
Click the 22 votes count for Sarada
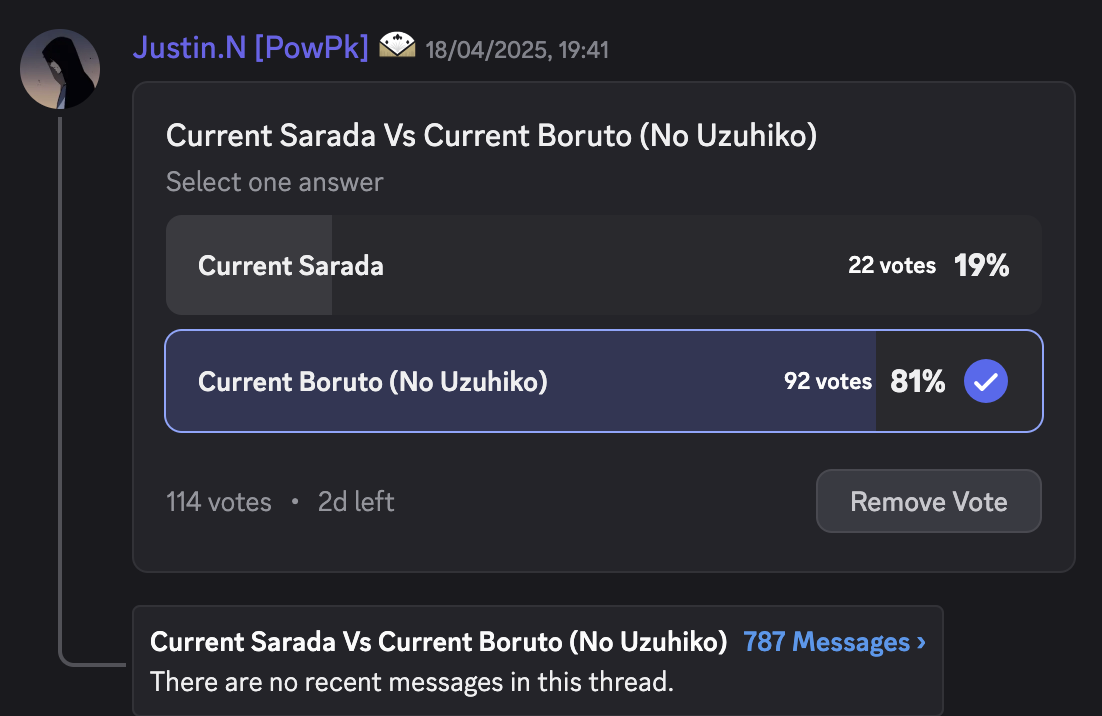pyautogui.click(x=892, y=265)
